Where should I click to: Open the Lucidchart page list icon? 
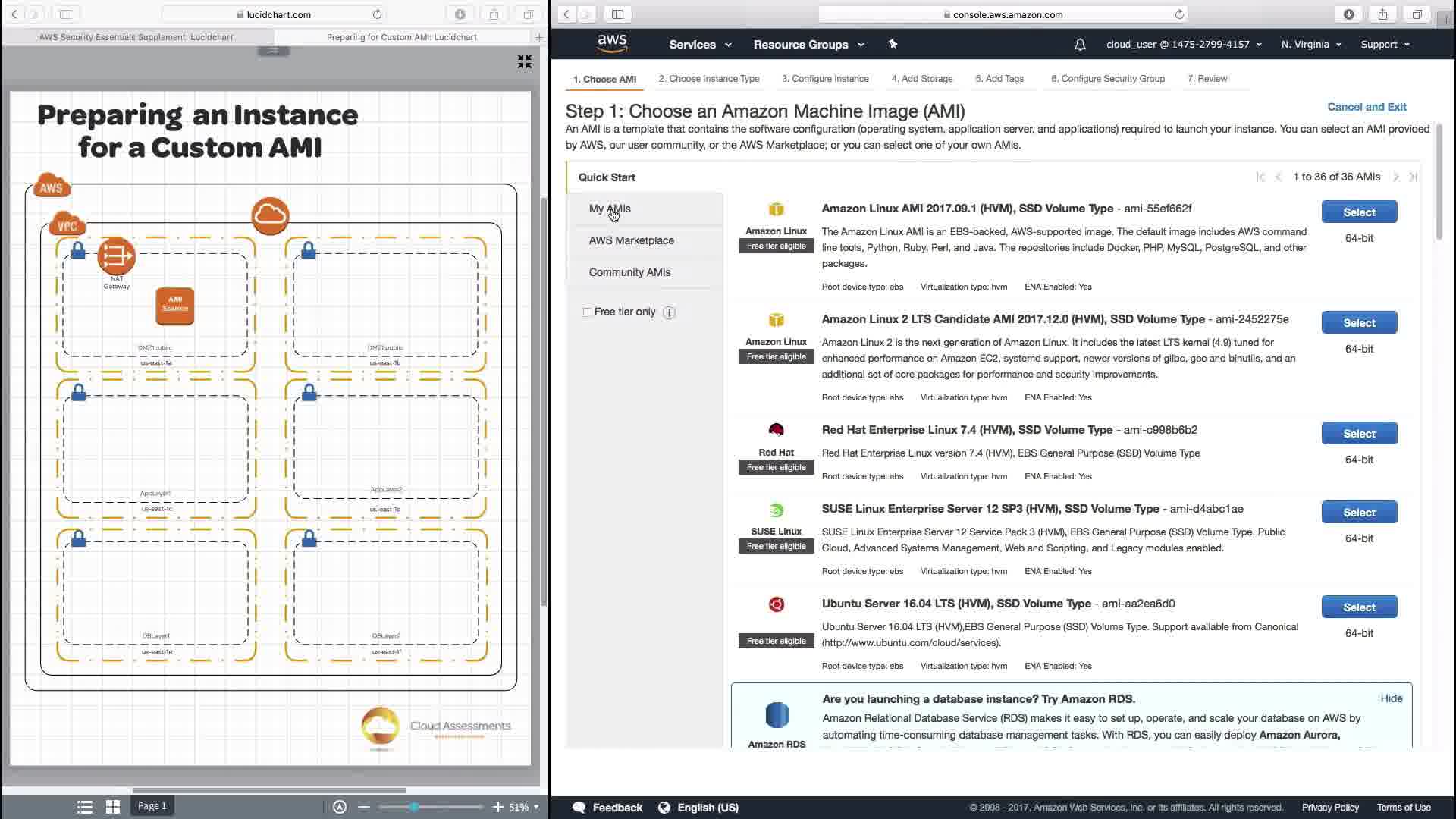click(85, 807)
